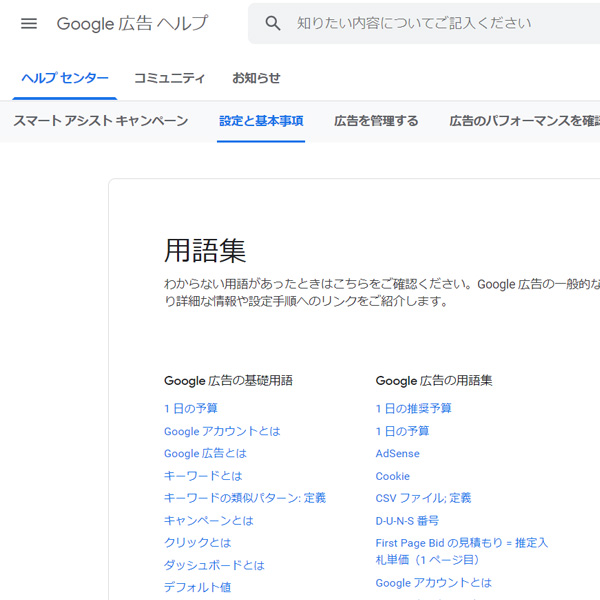
Task: Open 1 日の予算 in the 基礎用語 list
Action: coord(191,408)
